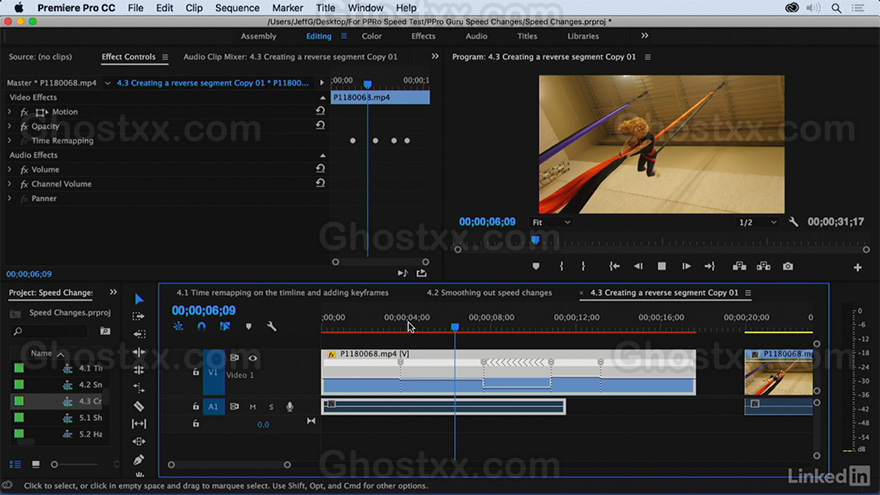Image resolution: width=880 pixels, height=495 pixels.
Task: Click the Lift button in Program monitor
Action: (x=739, y=266)
